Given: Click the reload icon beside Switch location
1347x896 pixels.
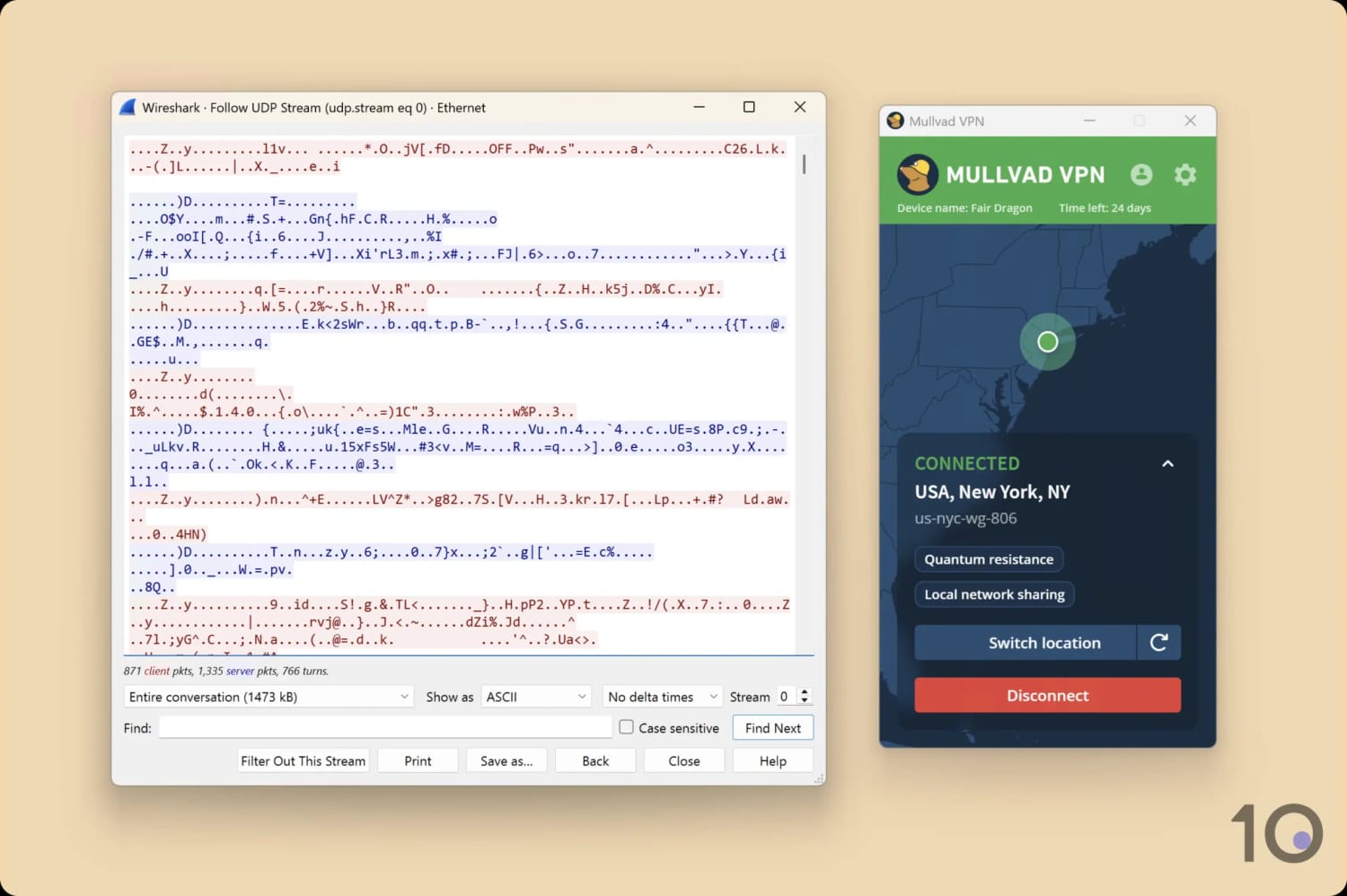Looking at the screenshot, I should click(x=1159, y=642).
